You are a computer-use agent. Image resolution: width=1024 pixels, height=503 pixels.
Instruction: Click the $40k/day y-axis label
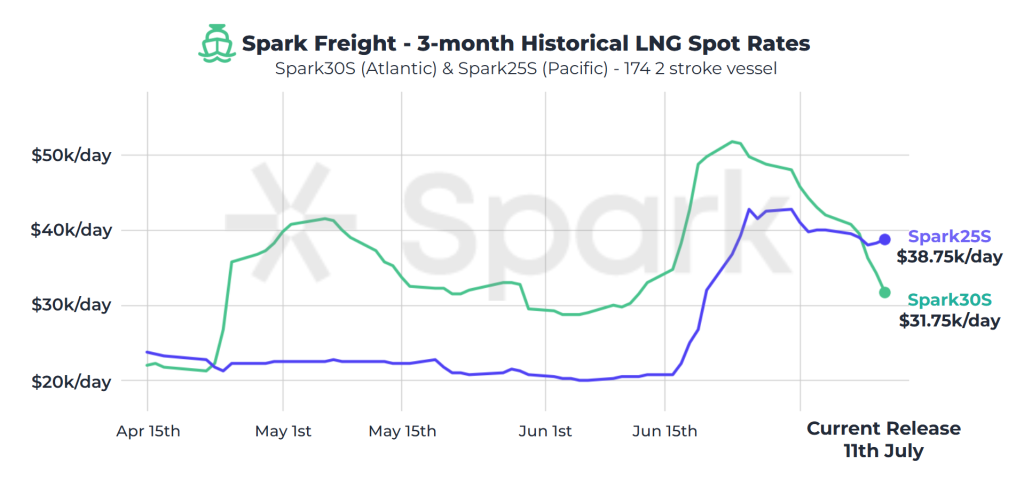pyautogui.click(x=71, y=231)
